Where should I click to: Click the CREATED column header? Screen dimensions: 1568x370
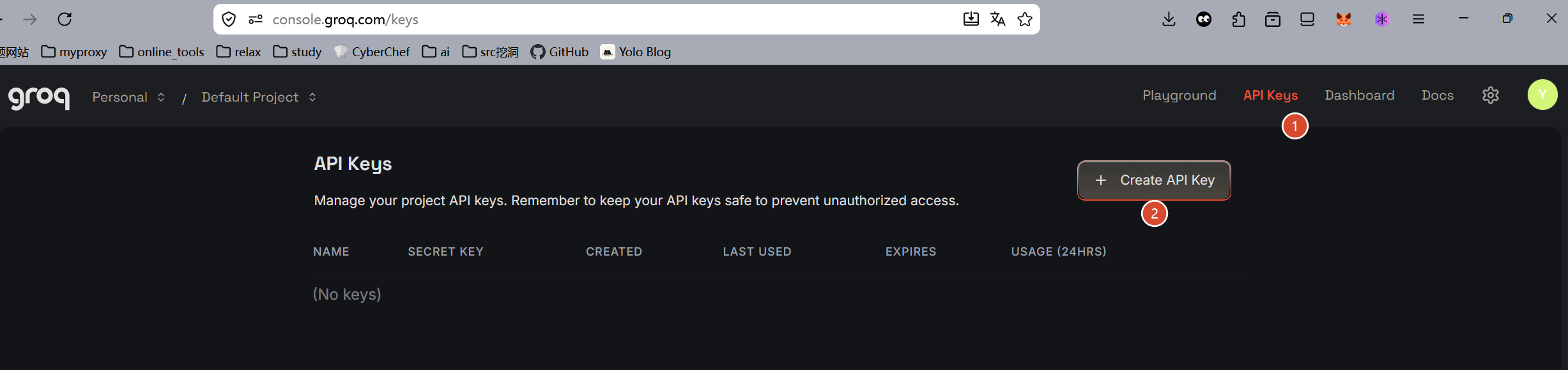(613, 252)
